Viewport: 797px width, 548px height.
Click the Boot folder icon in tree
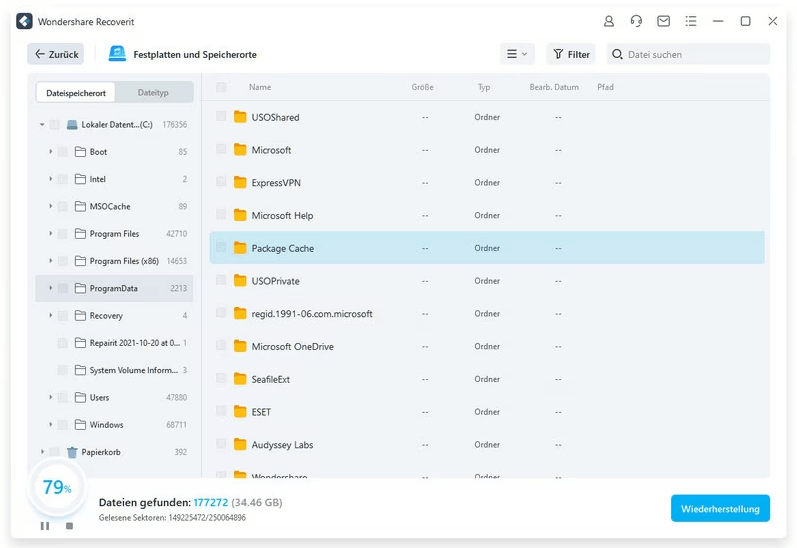tap(80, 151)
